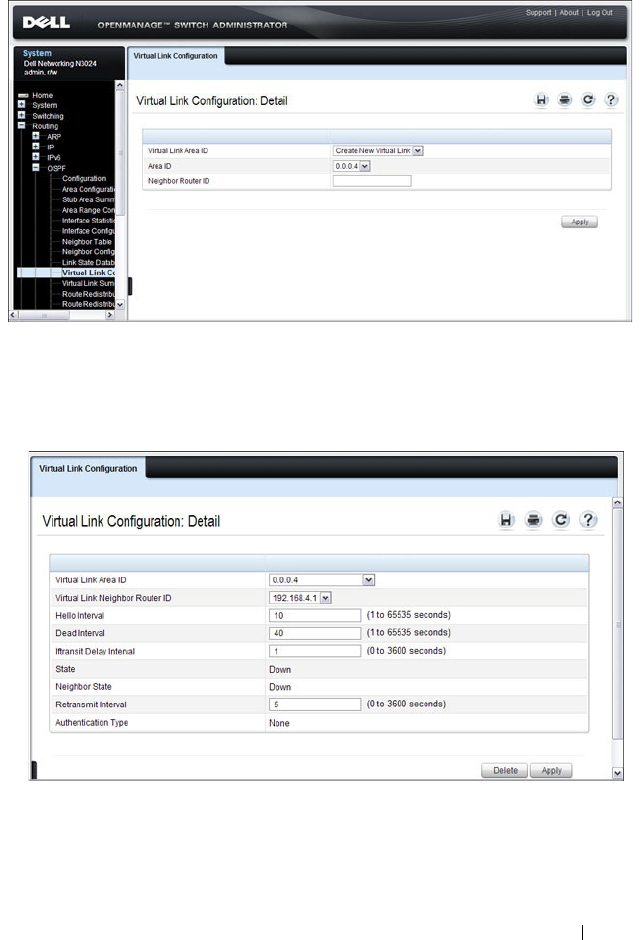Click the navigation tree scroll-right arrow
Image resolution: width=641 pixels, height=940 pixels.
coord(110,315)
